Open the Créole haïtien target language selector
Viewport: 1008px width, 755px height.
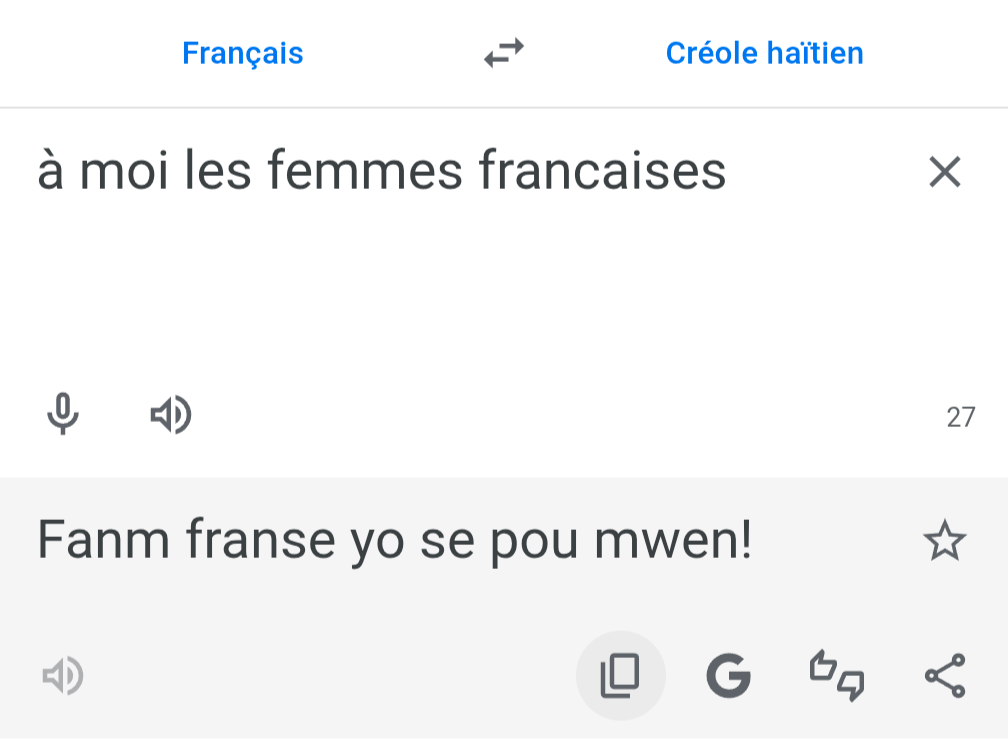coord(764,53)
